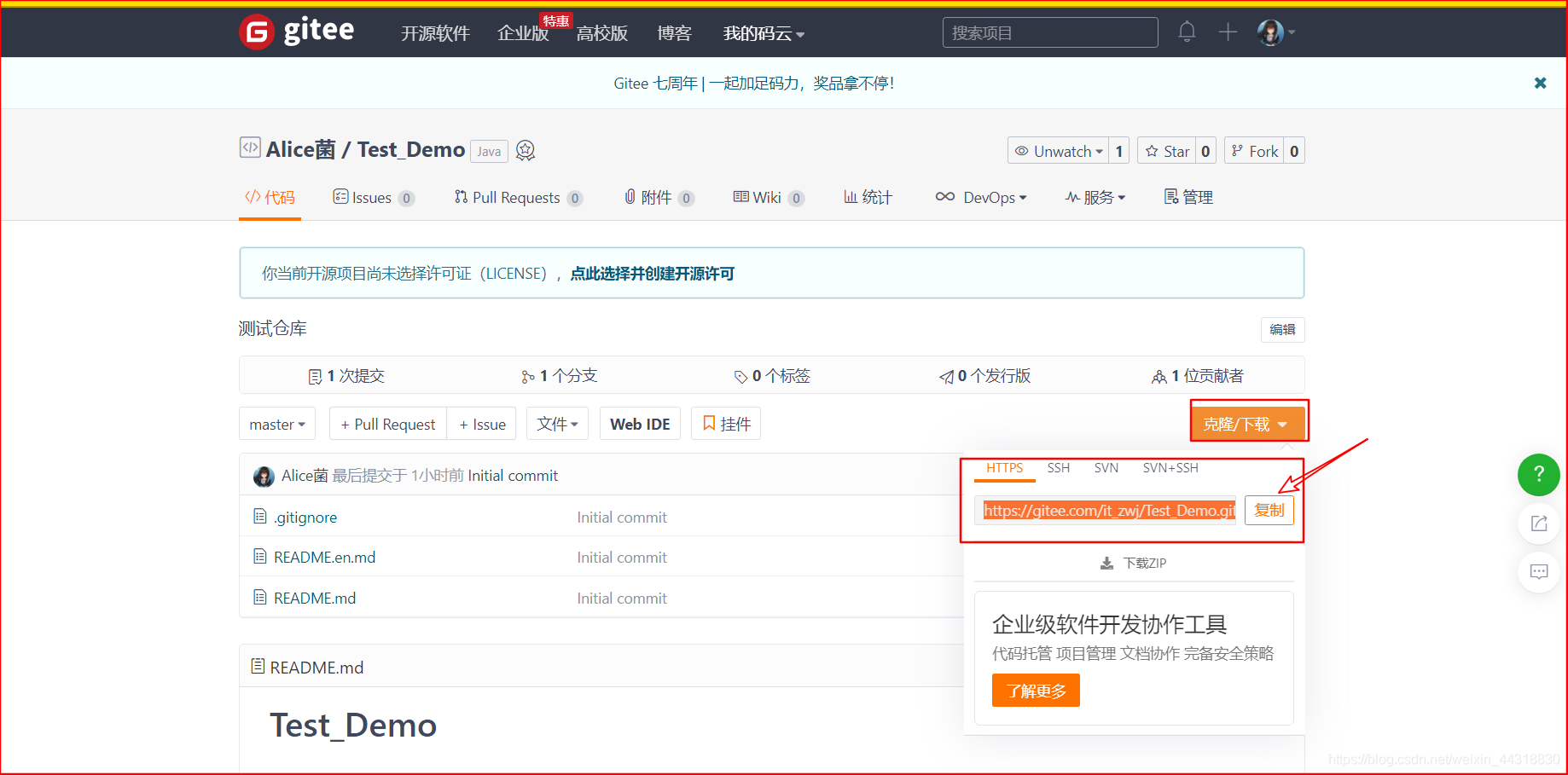Select the SVN+SSH clone tab

[1170, 468]
